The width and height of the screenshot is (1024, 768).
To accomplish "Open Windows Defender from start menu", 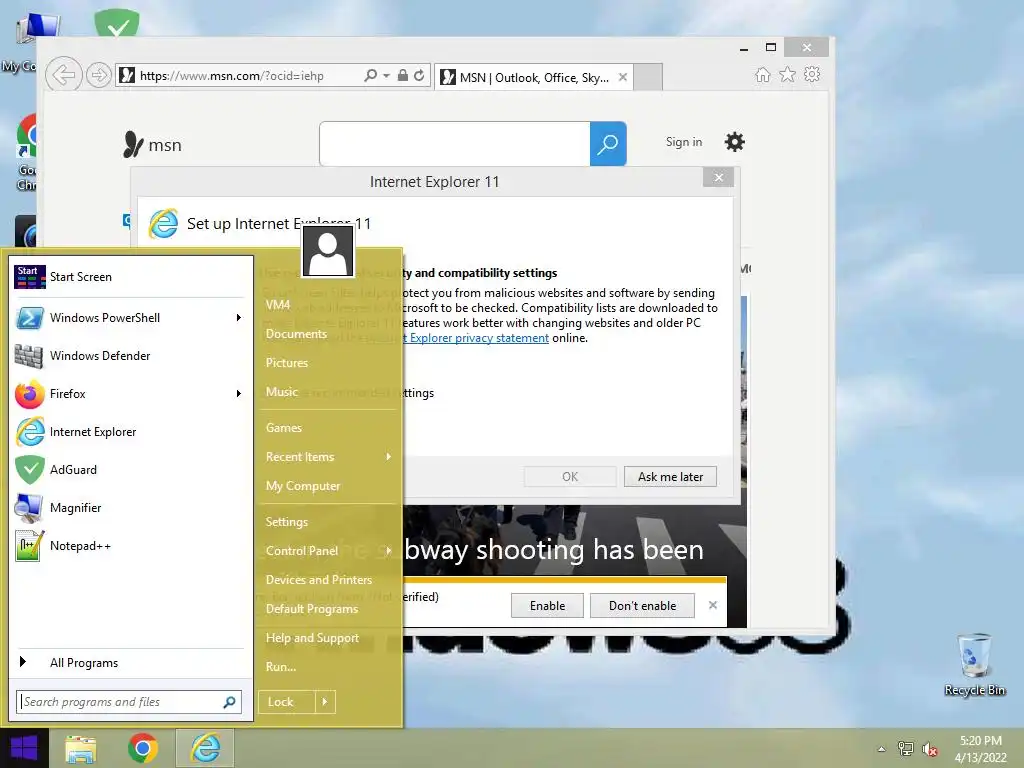I will (x=129, y=356).
